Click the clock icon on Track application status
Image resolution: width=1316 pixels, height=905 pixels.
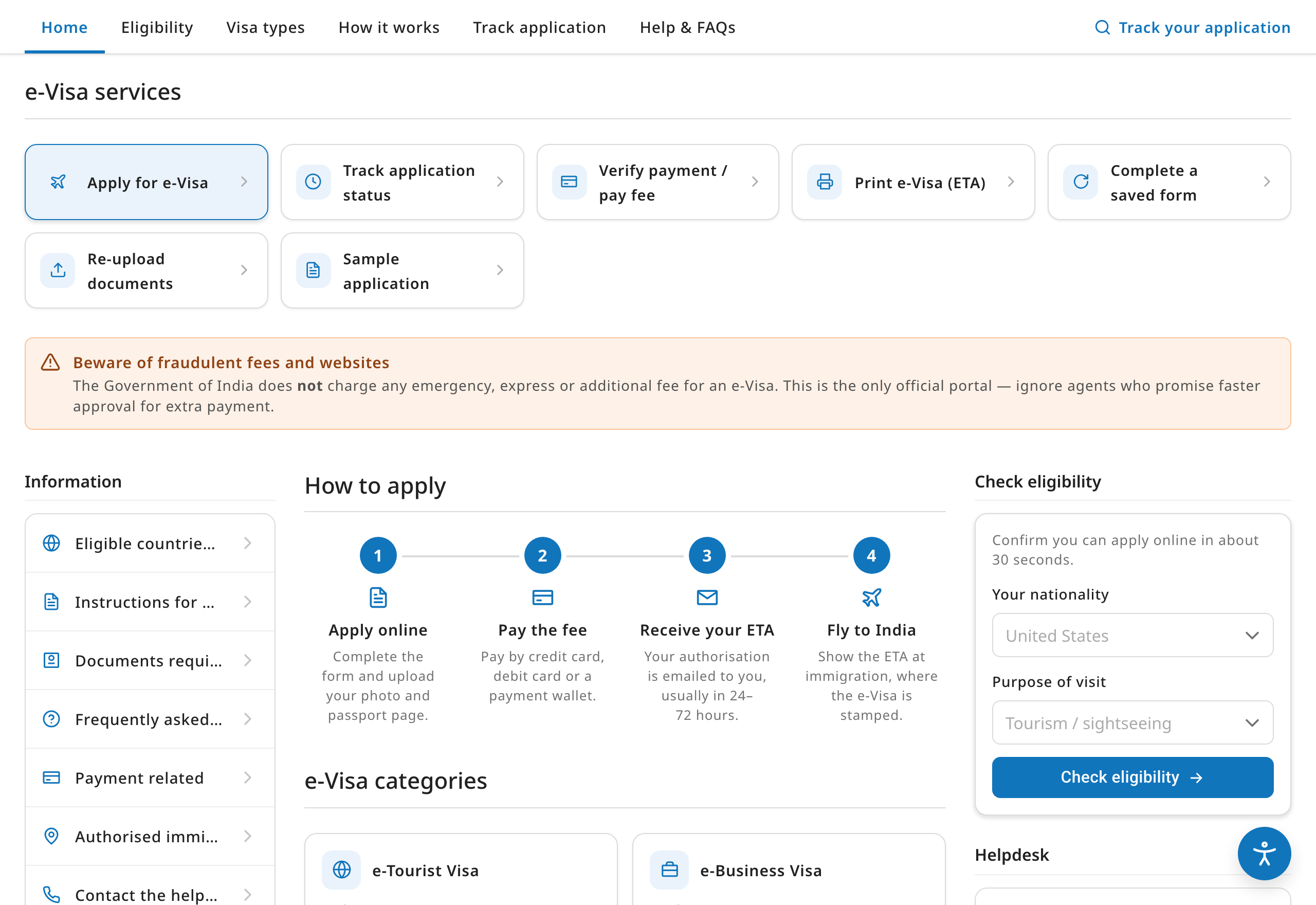(x=314, y=182)
